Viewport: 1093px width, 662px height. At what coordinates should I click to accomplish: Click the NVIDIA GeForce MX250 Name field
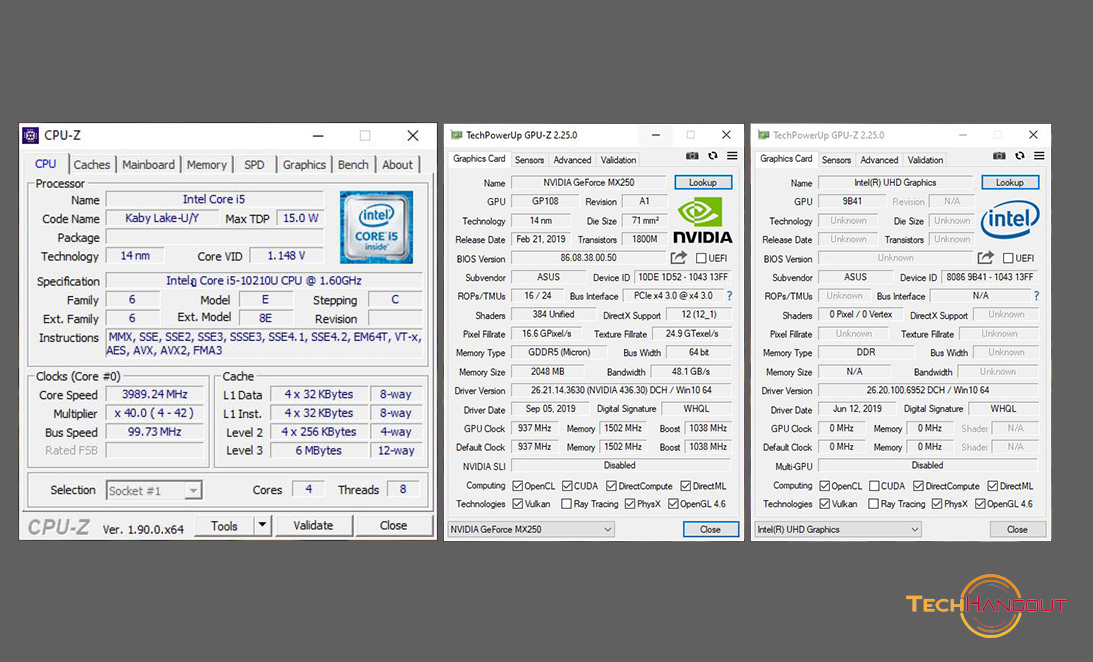coord(589,183)
